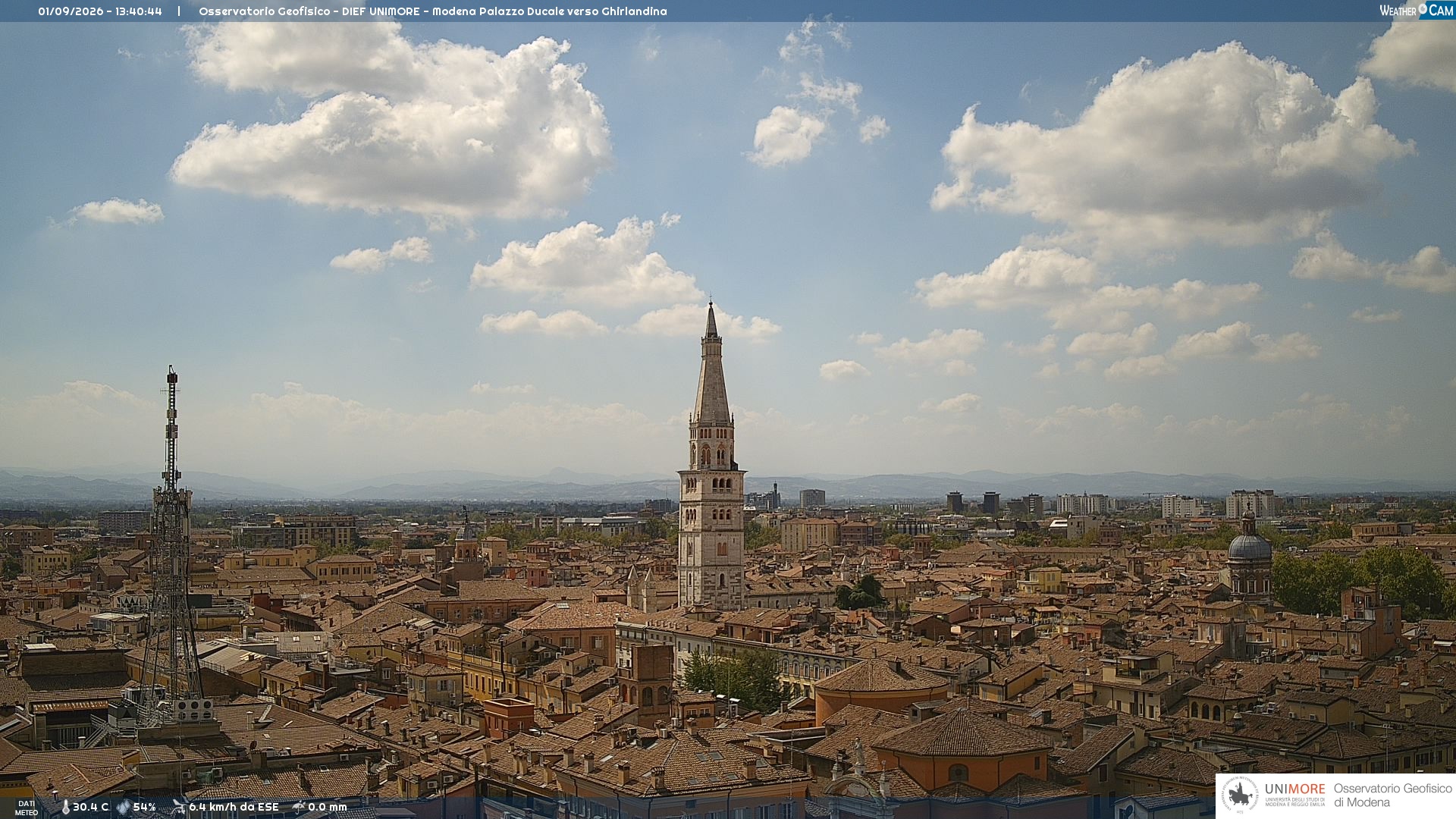Click the wind anemometer icon
Image resolution: width=1456 pixels, height=819 pixels.
click(179, 807)
